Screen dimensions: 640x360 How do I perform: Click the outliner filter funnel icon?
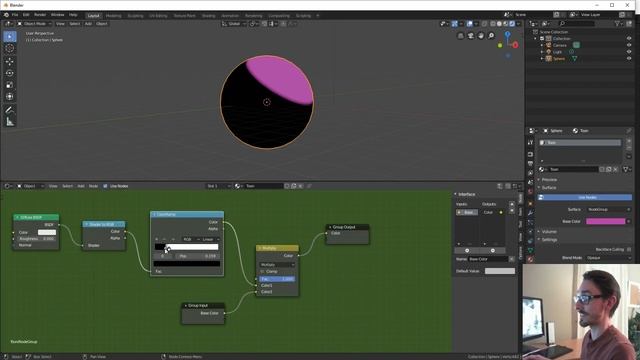(x=617, y=24)
